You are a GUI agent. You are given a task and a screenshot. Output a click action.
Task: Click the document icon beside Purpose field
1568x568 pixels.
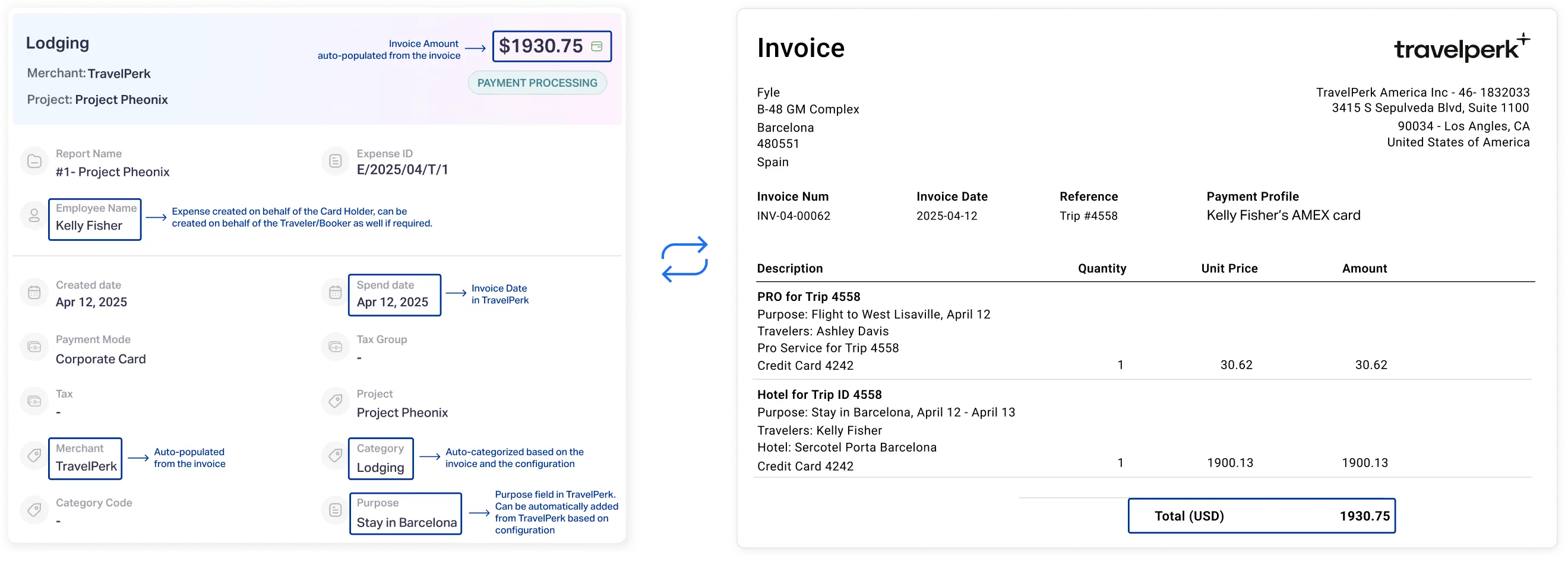coord(336,510)
